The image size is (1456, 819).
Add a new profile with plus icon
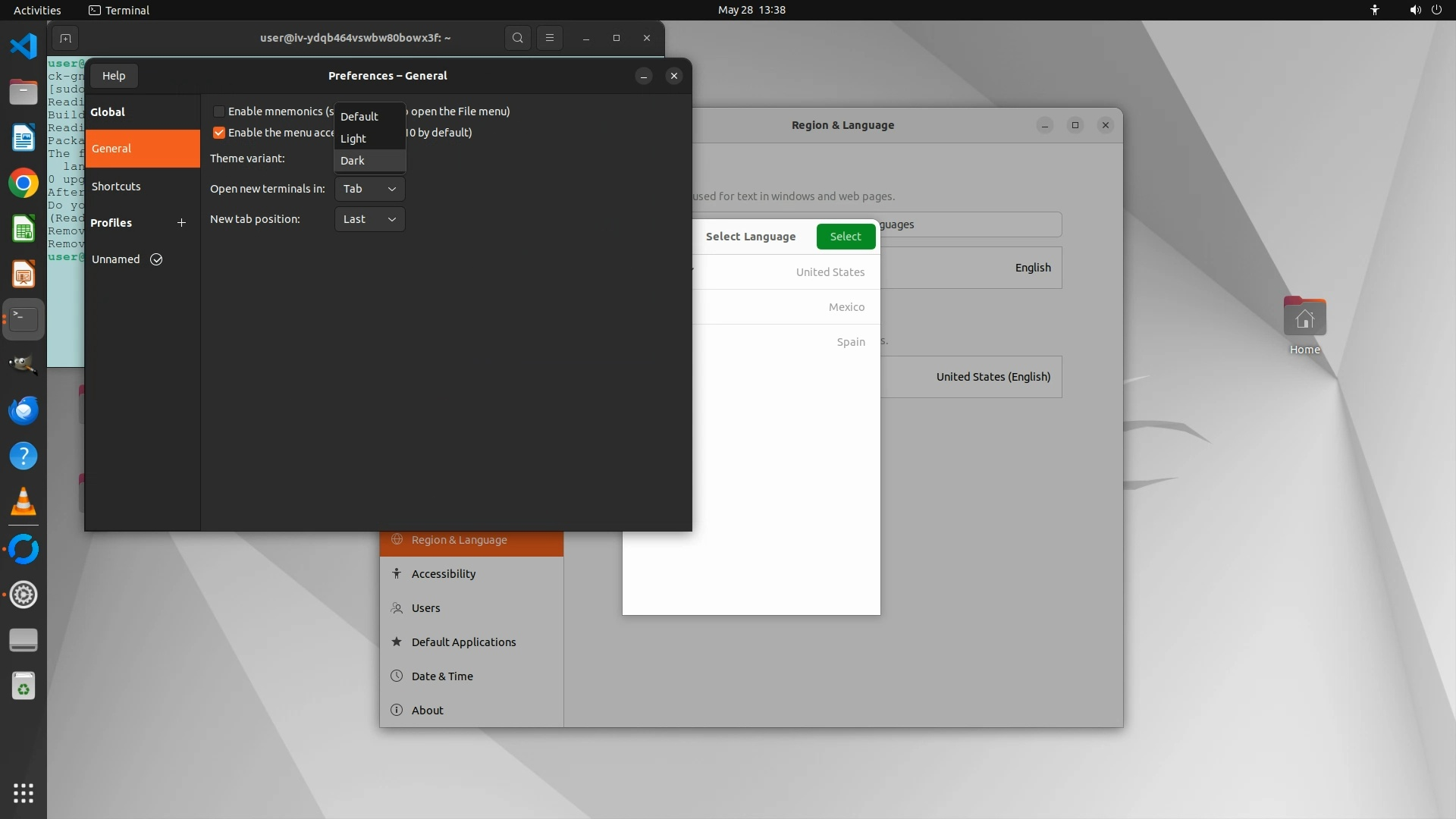181,222
